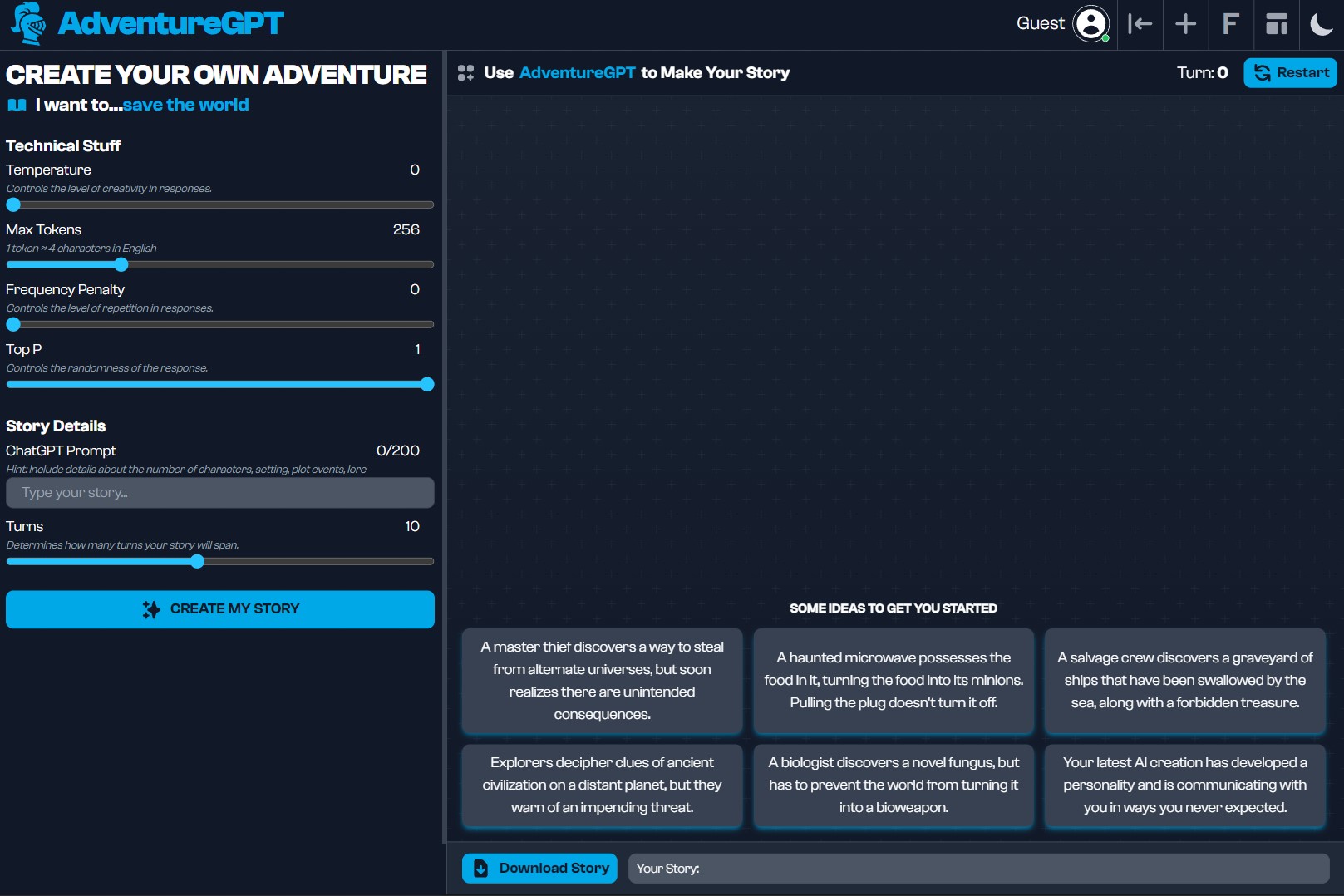The width and height of the screenshot is (1344, 896).
Task: Click the 'Your Story:' output field
Action: click(x=979, y=869)
